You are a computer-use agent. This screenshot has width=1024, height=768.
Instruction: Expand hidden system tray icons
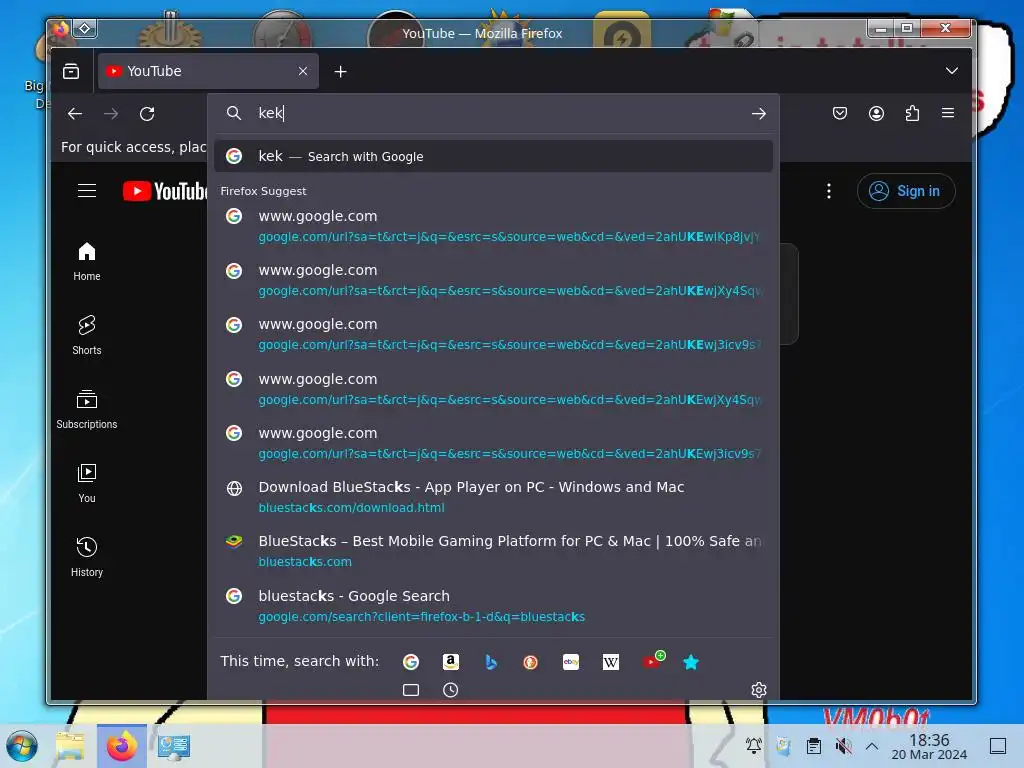click(x=872, y=746)
